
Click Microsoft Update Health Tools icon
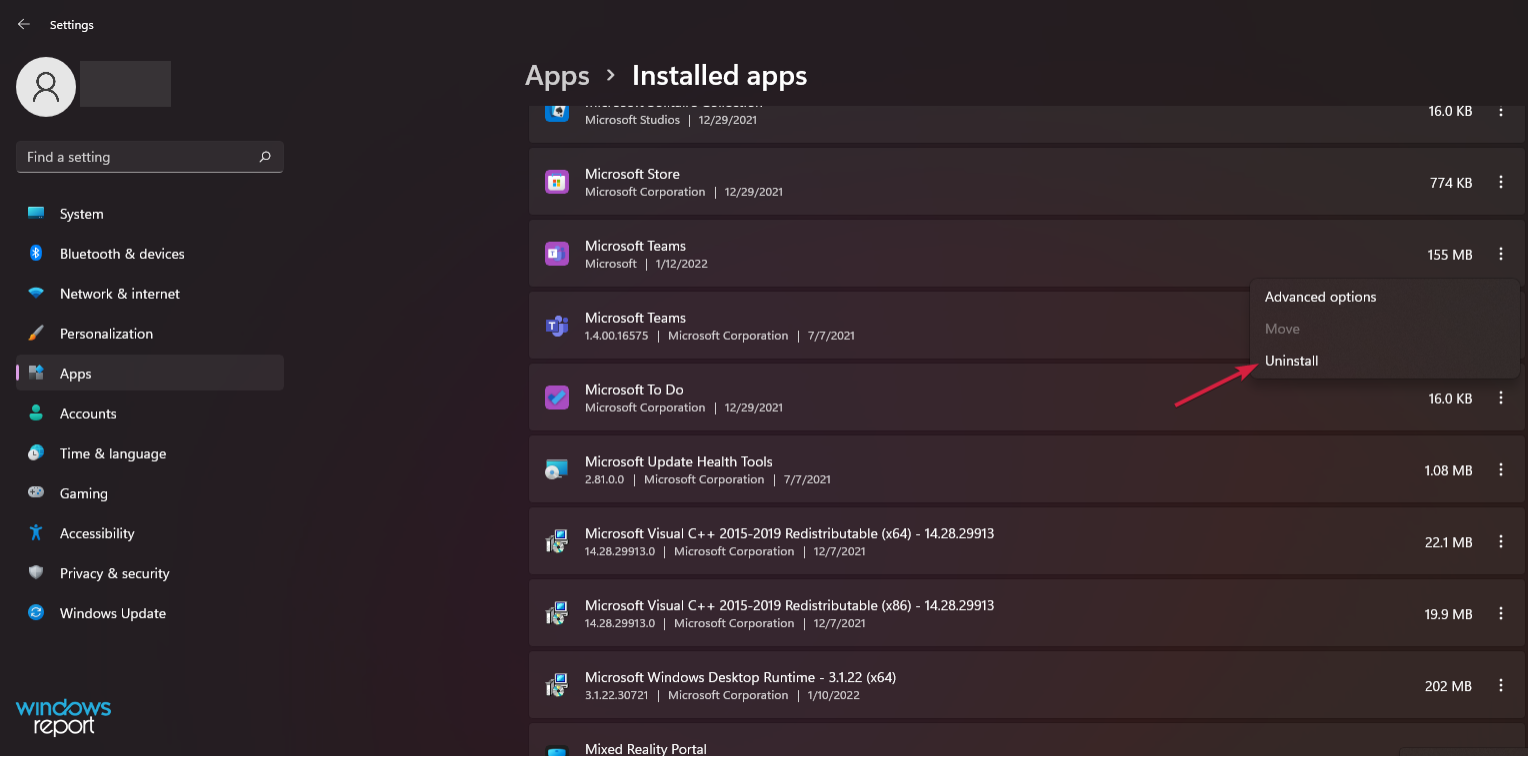(x=557, y=470)
